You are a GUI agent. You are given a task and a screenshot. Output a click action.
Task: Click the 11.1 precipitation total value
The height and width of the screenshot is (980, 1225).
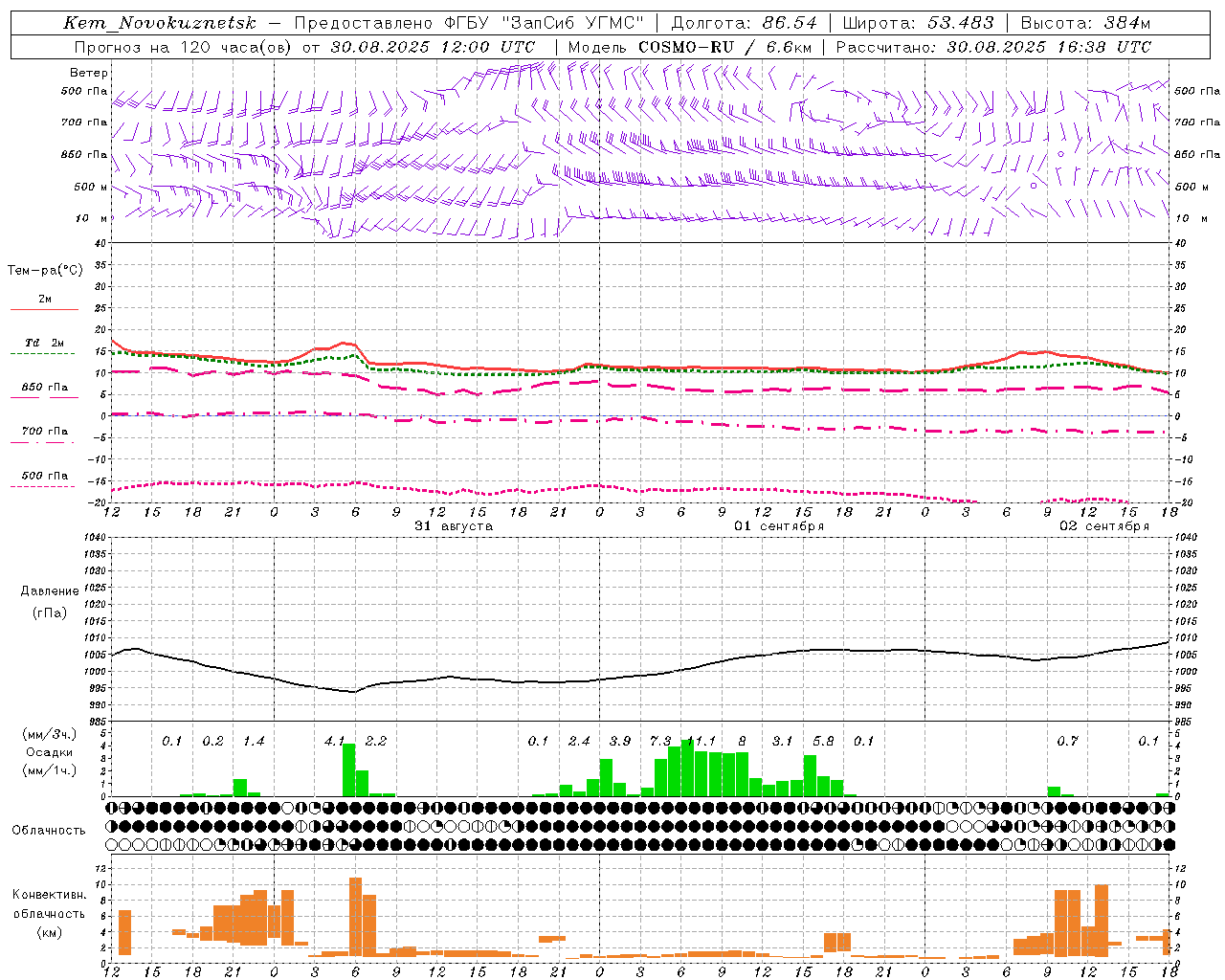(702, 742)
